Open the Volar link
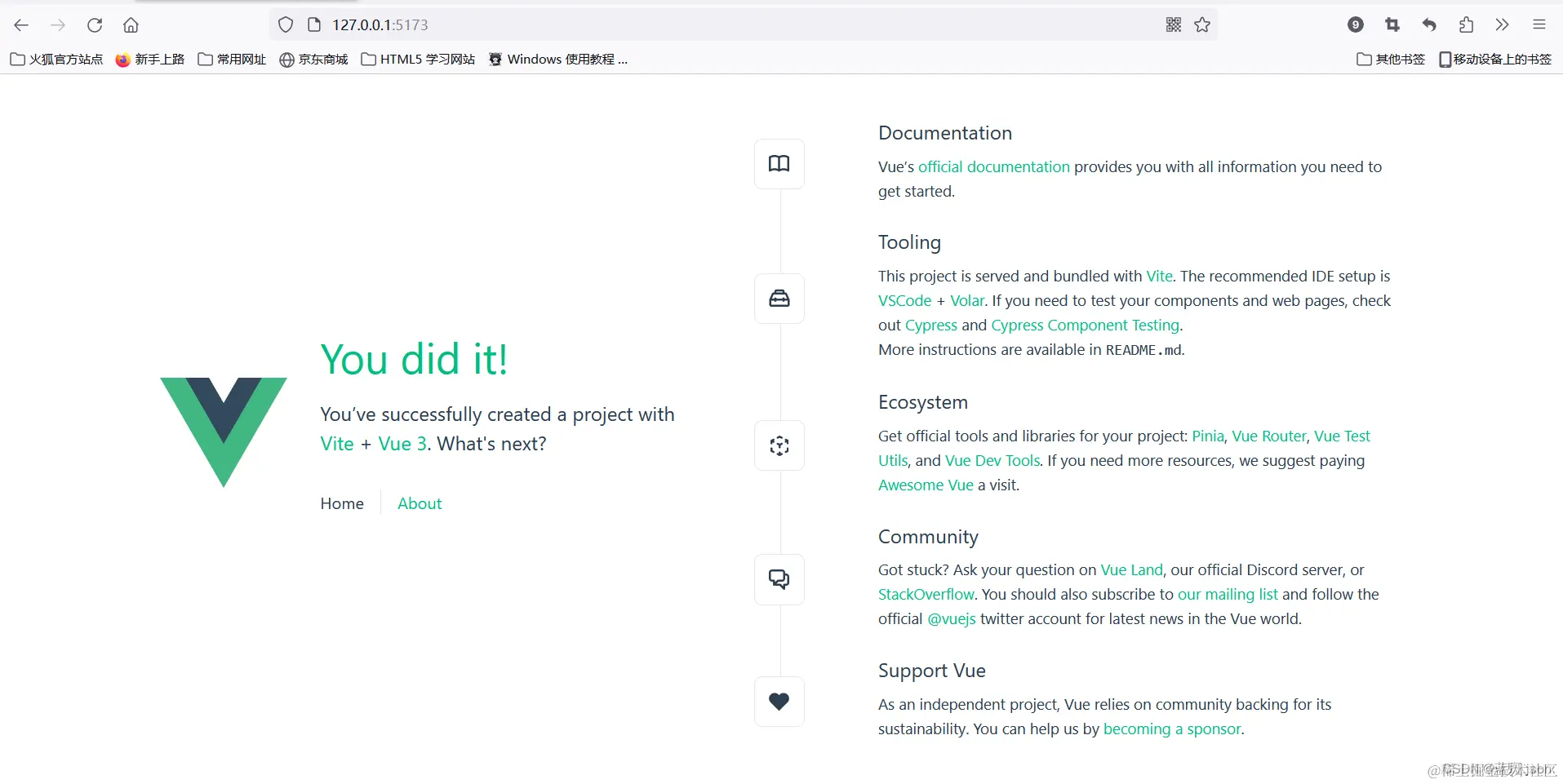Image resolution: width=1563 pixels, height=784 pixels. click(967, 301)
